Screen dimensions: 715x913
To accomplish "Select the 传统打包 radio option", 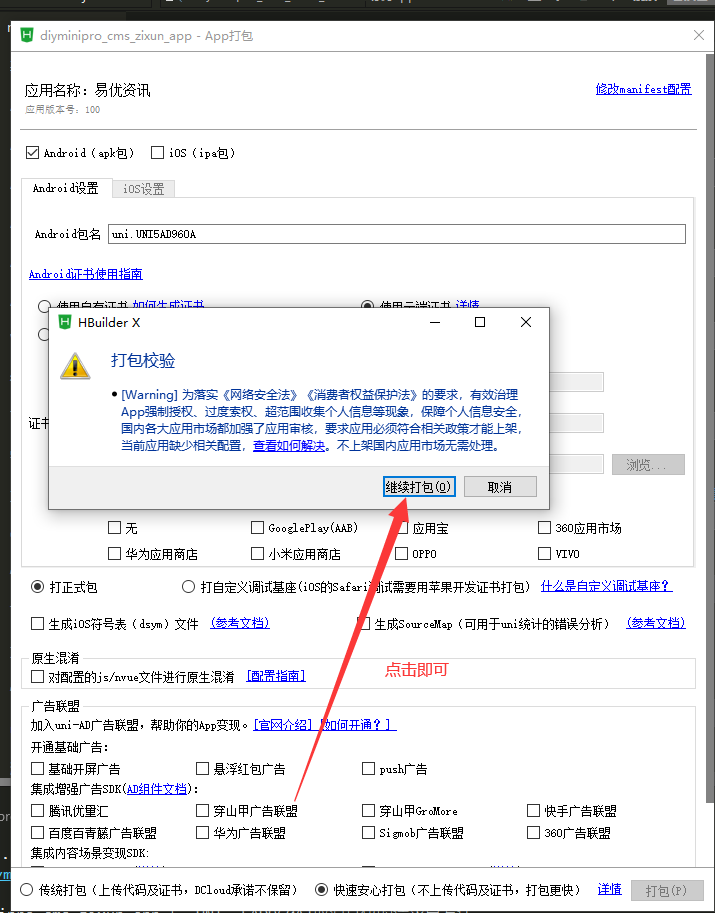I will [29, 889].
